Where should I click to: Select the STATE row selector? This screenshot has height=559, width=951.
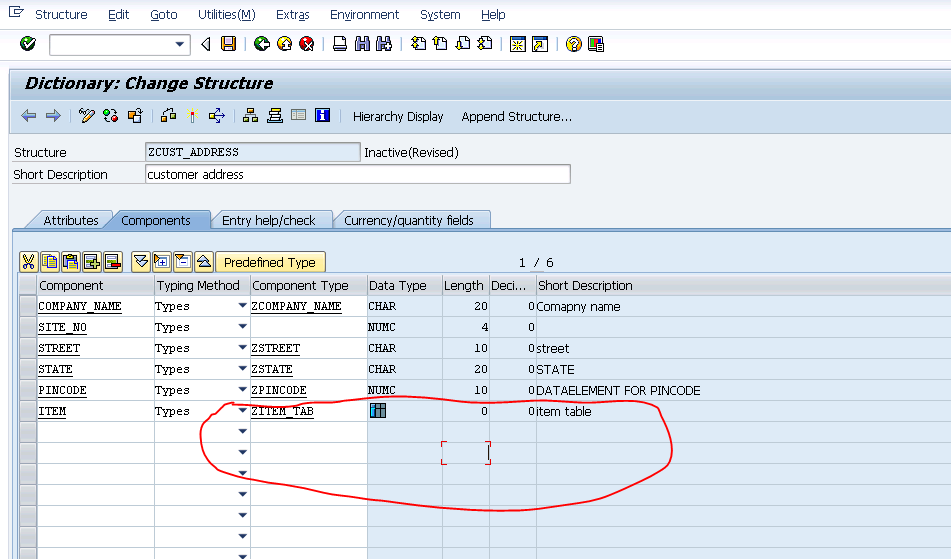[x=27, y=369]
